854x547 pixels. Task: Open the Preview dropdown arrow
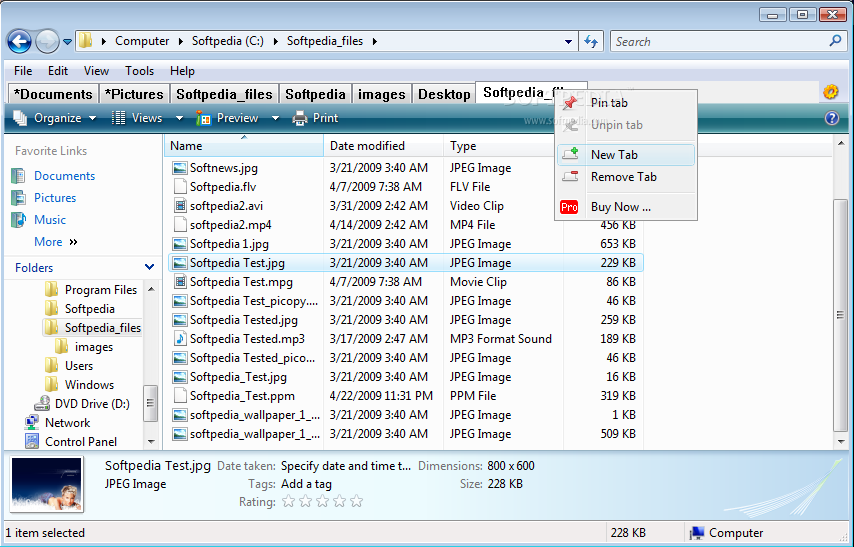(x=275, y=118)
